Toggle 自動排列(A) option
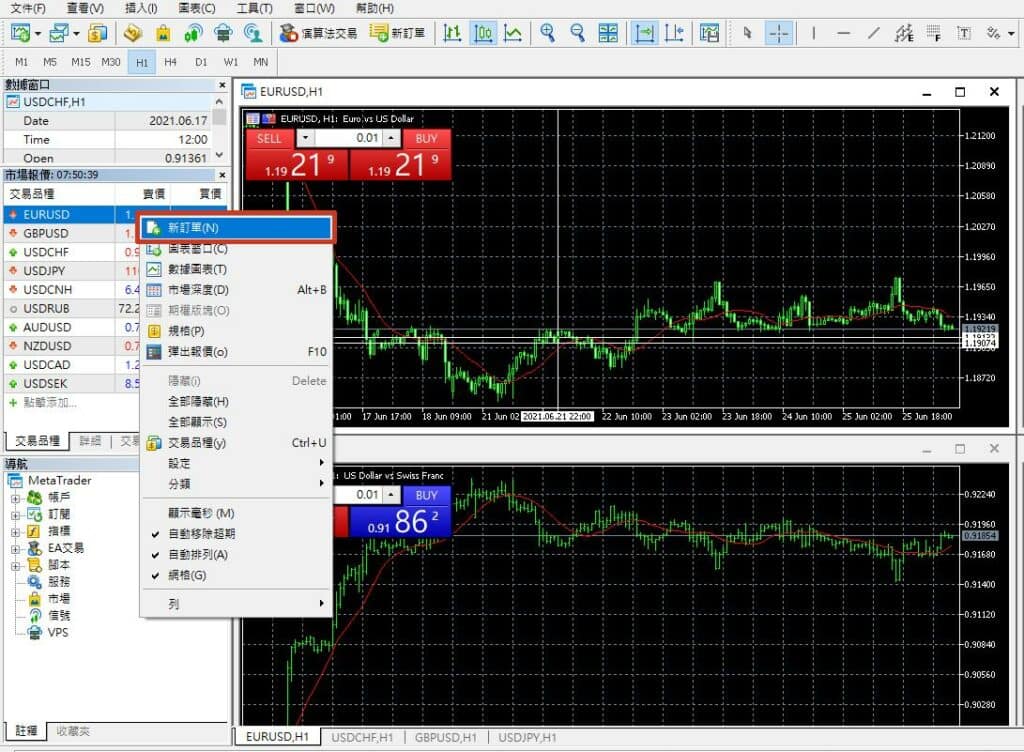This screenshot has width=1024, height=752. point(198,555)
